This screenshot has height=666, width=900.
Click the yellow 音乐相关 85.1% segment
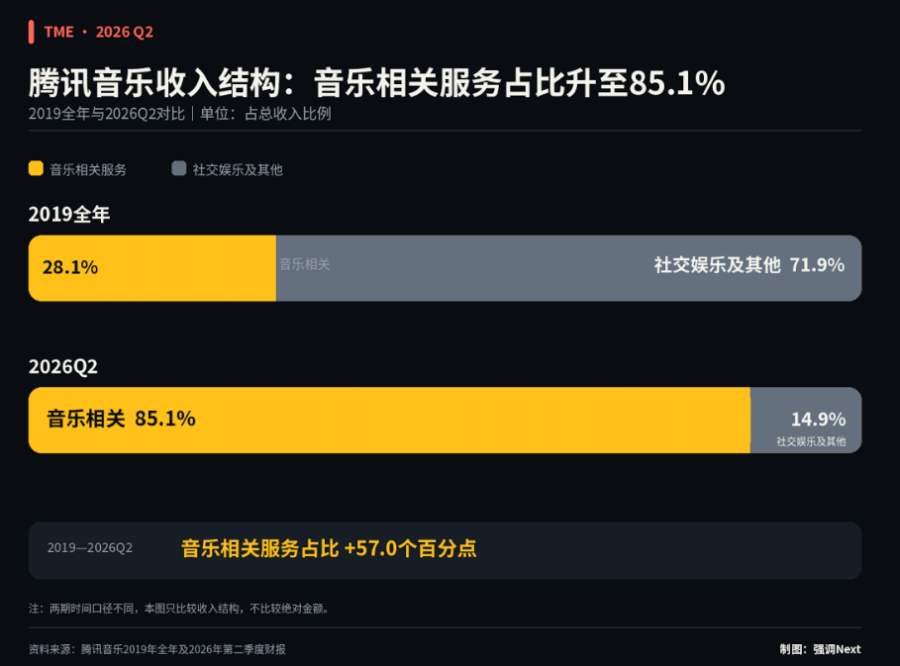point(389,420)
